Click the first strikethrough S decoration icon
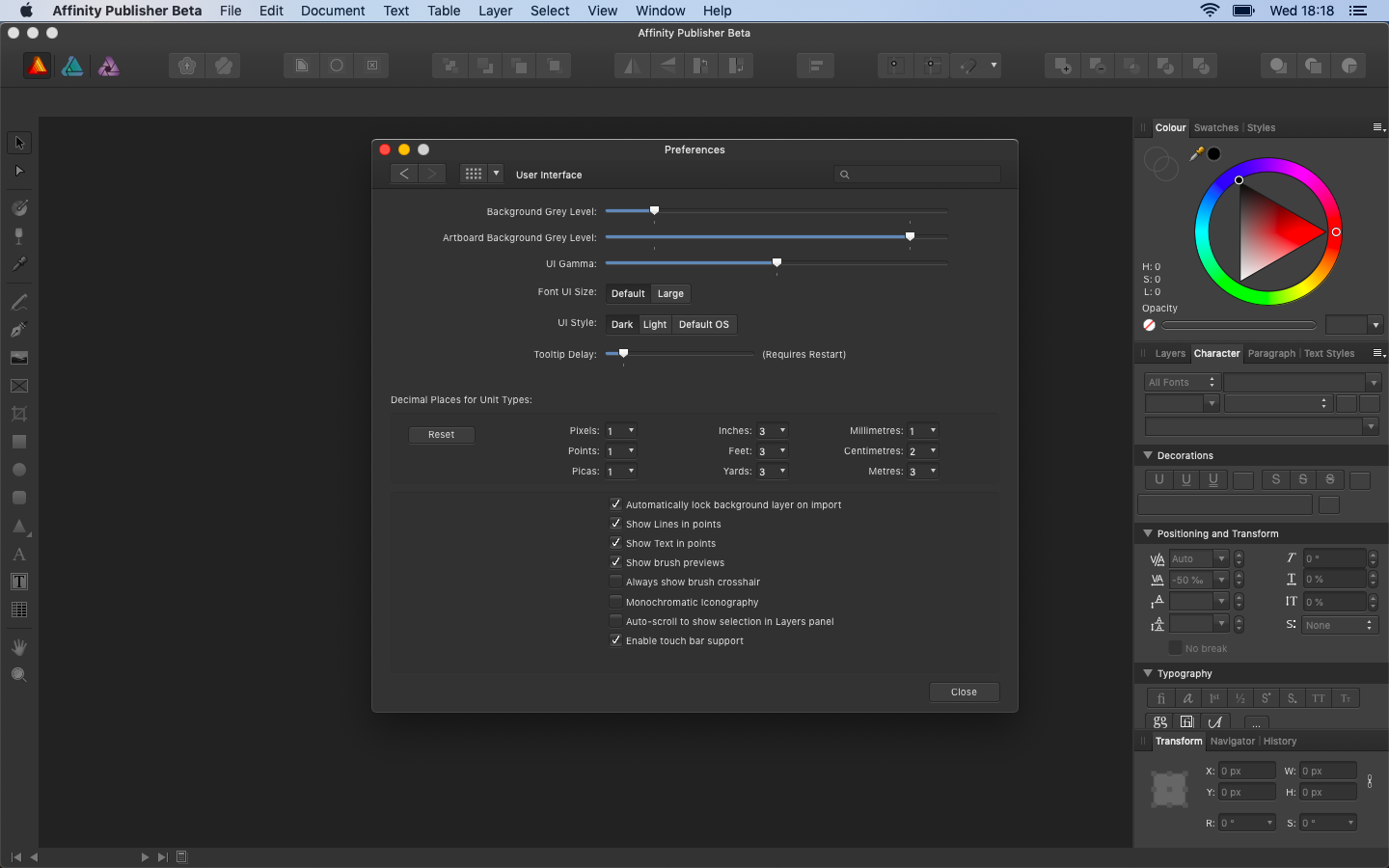 [1276, 479]
